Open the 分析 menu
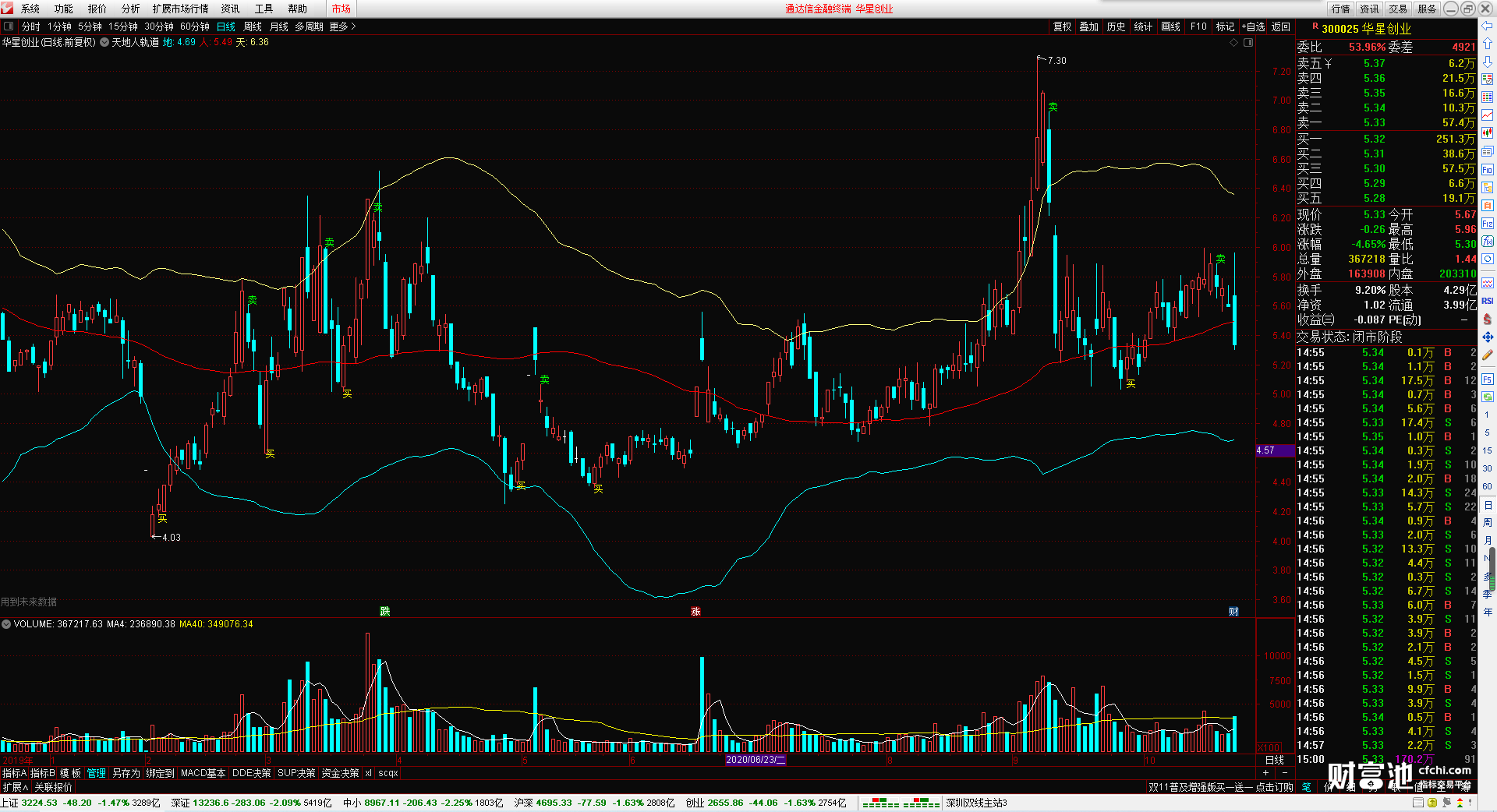 tap(131, 9)
